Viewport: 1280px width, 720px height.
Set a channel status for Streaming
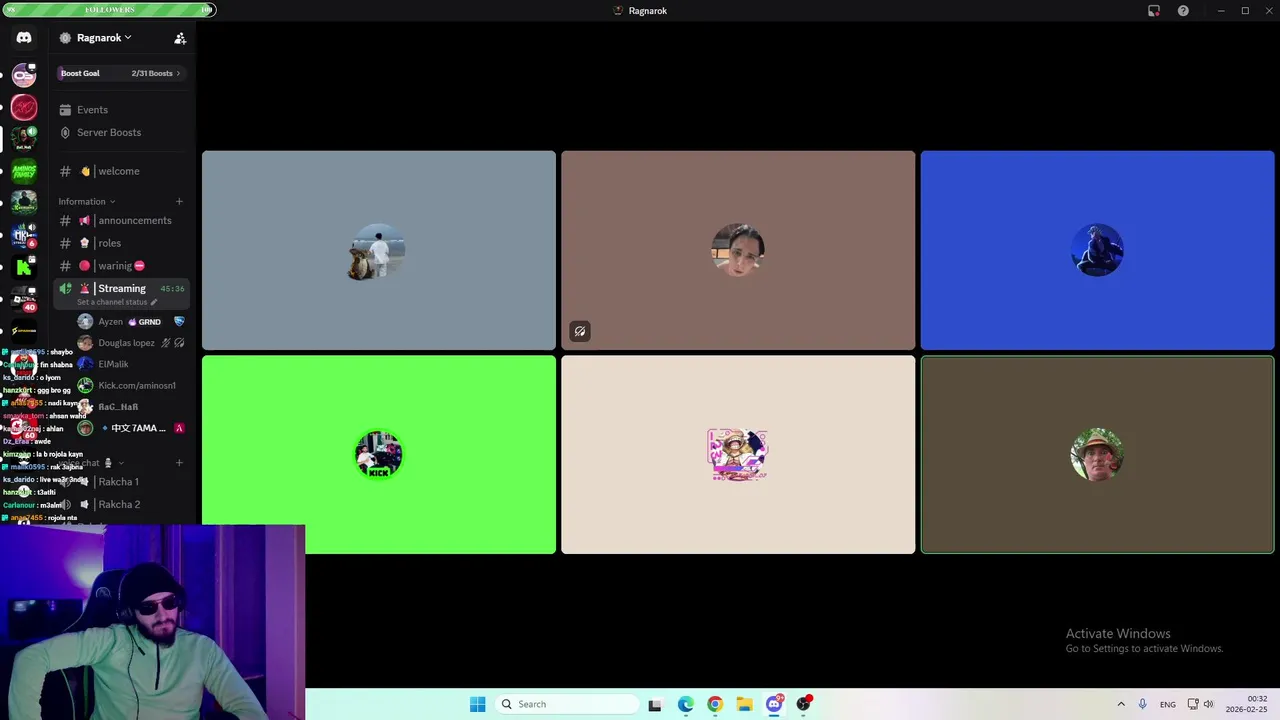[x=117, y=302]
